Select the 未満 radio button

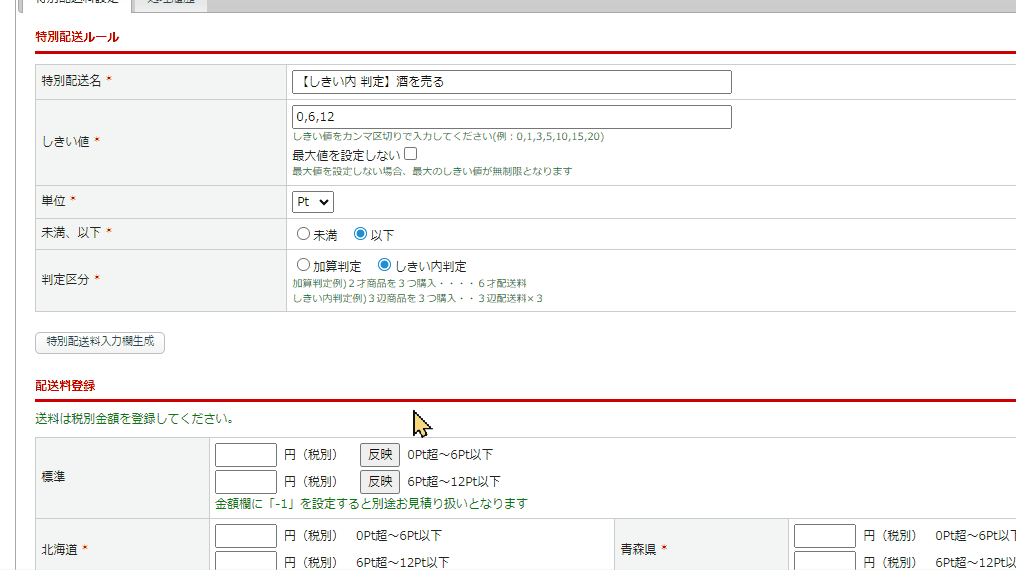tap(304, 234)
